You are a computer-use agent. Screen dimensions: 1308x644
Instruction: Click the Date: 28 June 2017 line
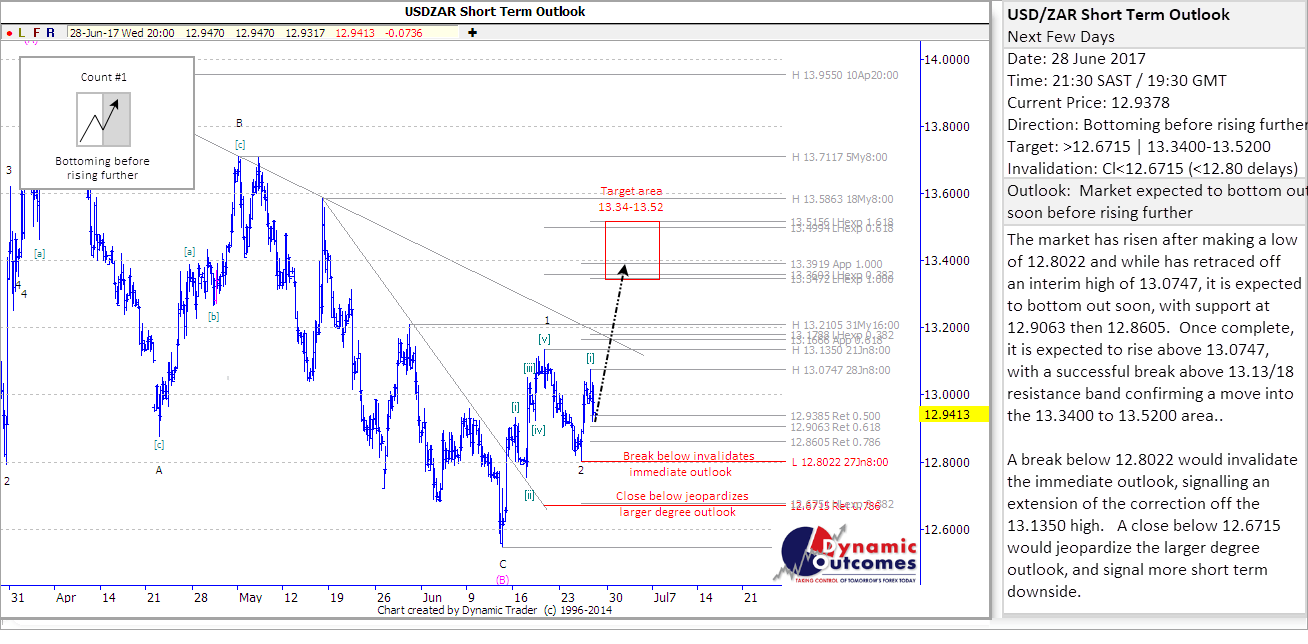[1077, 59]
